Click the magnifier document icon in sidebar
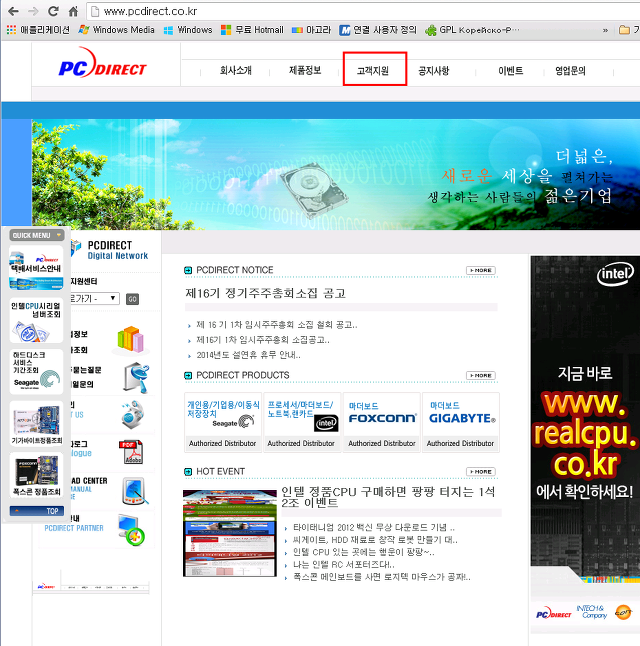640x646 pixels. [136, 378]
